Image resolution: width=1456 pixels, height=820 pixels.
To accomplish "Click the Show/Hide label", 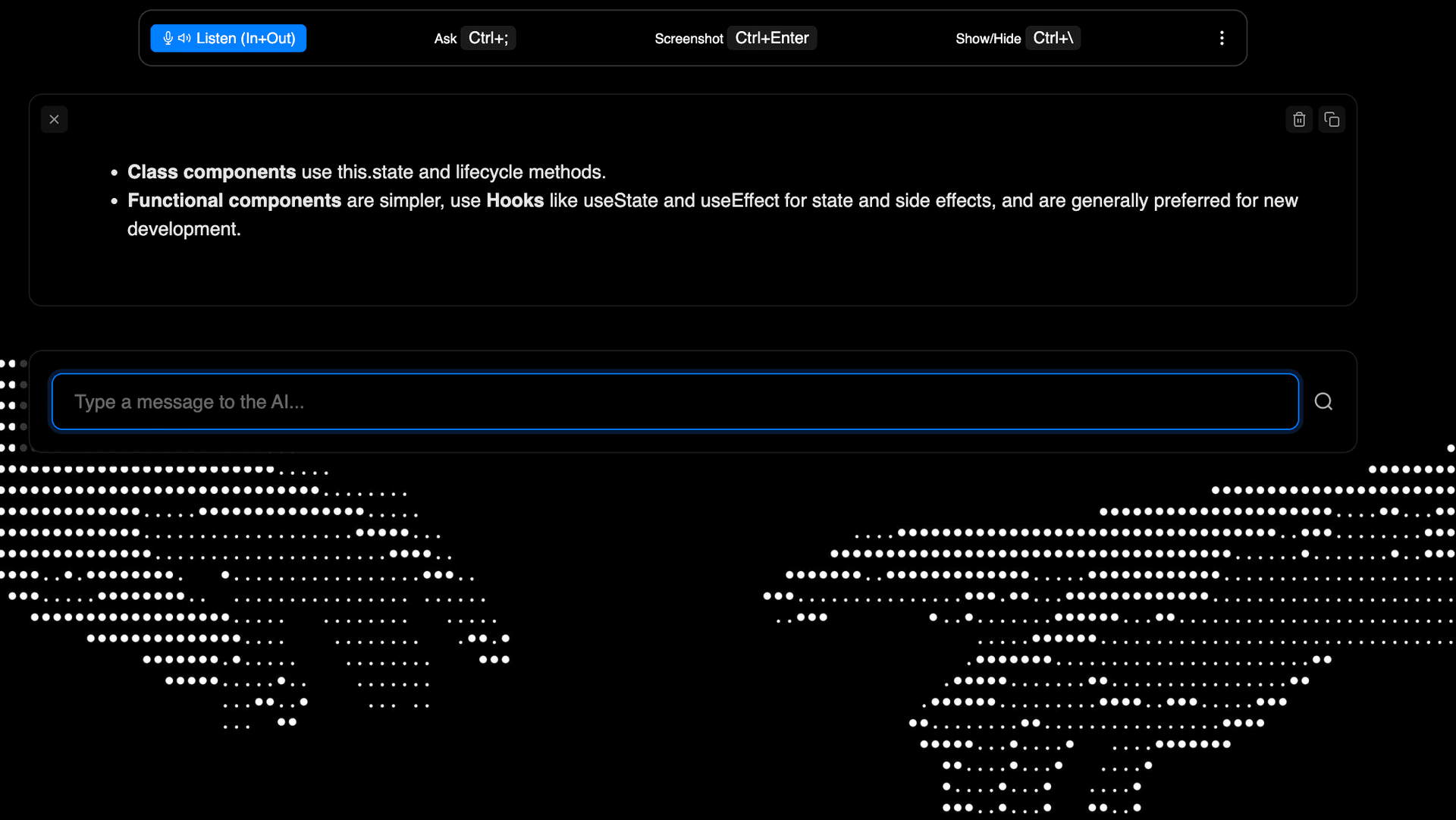I will tap(987, 39).
